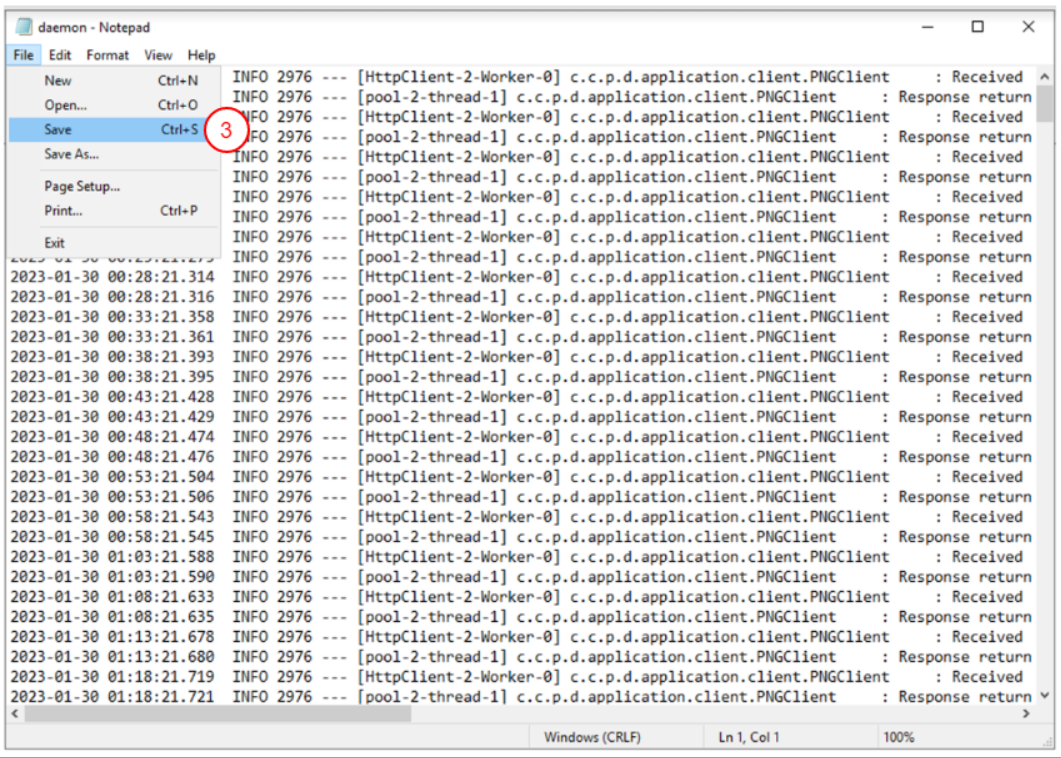Click horizontal scrollbar left arrow

15,713
